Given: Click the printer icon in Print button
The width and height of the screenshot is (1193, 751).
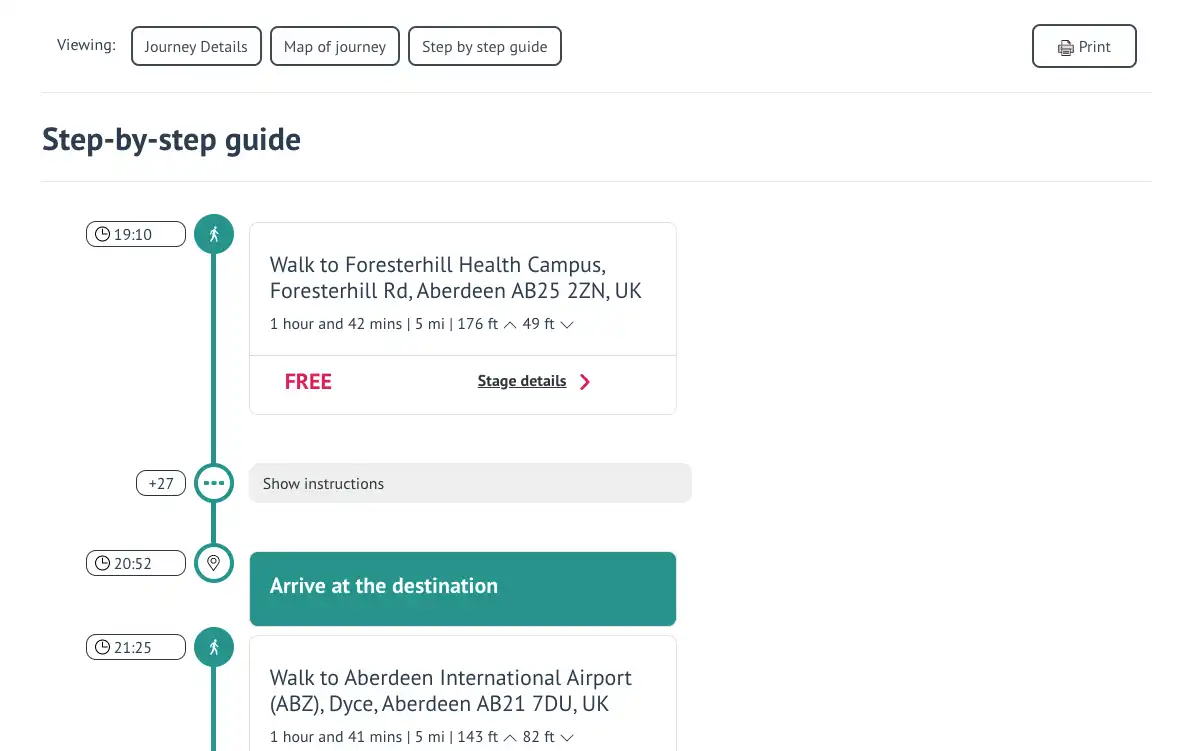Looking at the screenshot, I should click(1065, 47).
